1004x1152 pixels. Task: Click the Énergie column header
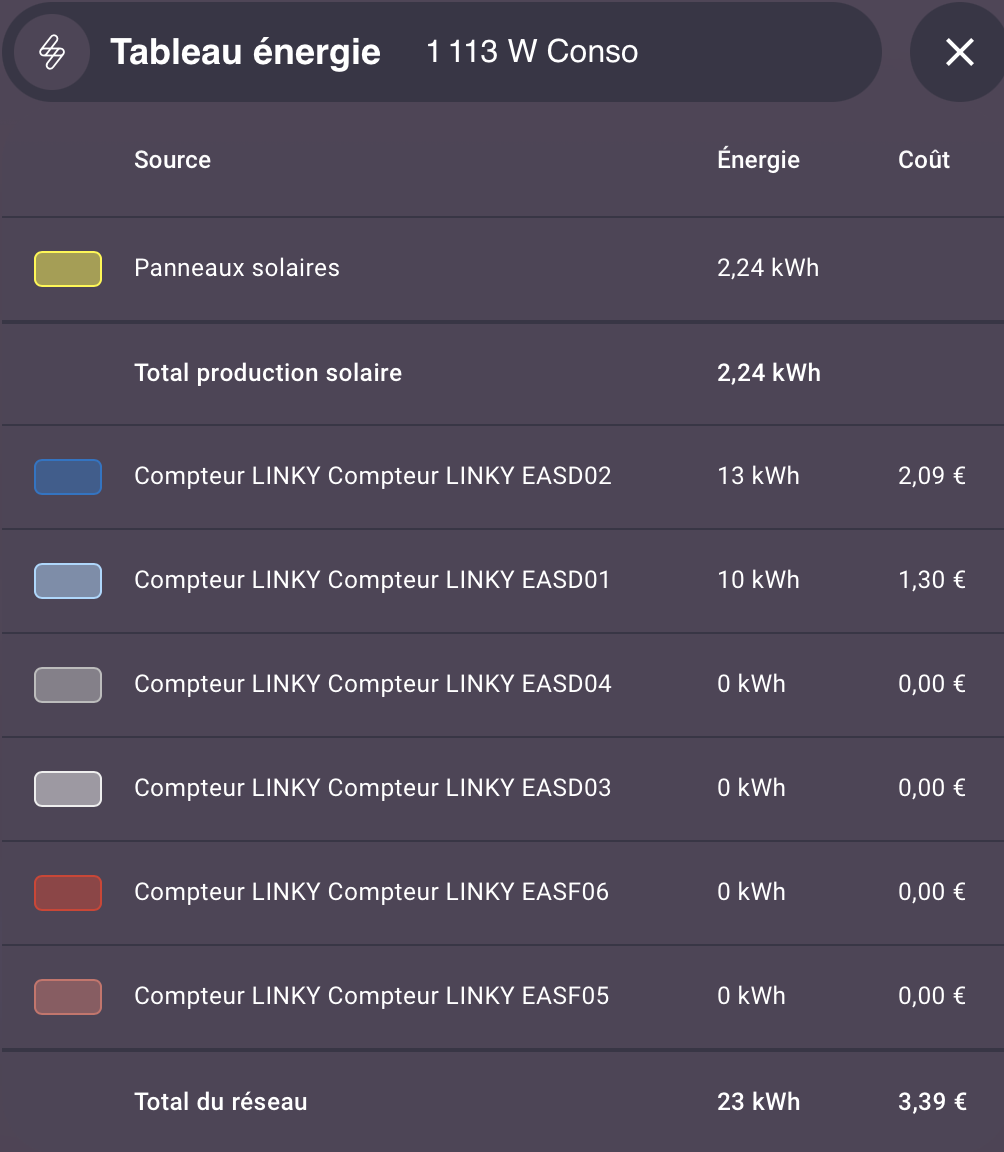pos(759,159)
